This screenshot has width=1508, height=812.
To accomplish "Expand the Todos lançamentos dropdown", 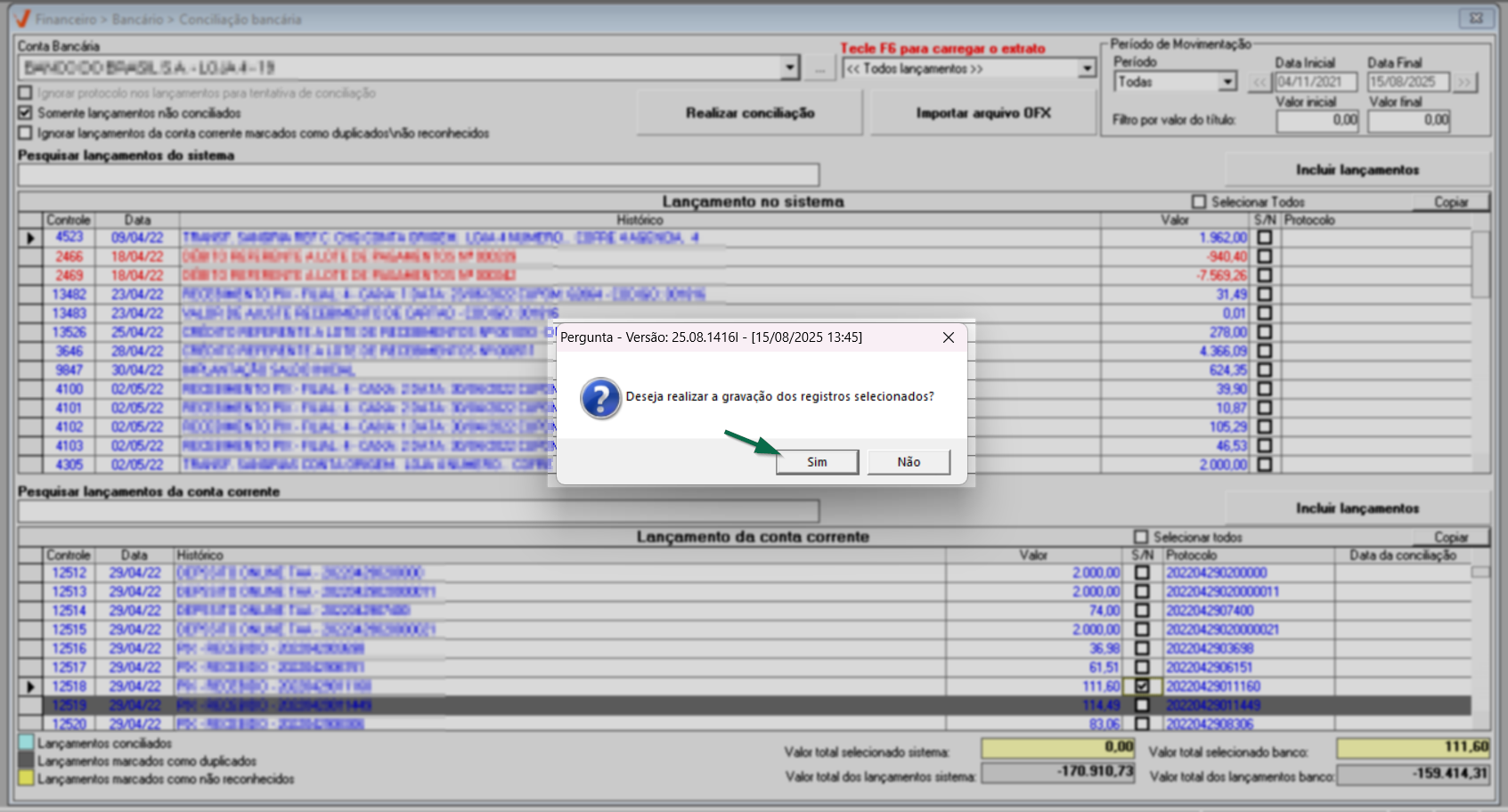I will point(1087,69).
